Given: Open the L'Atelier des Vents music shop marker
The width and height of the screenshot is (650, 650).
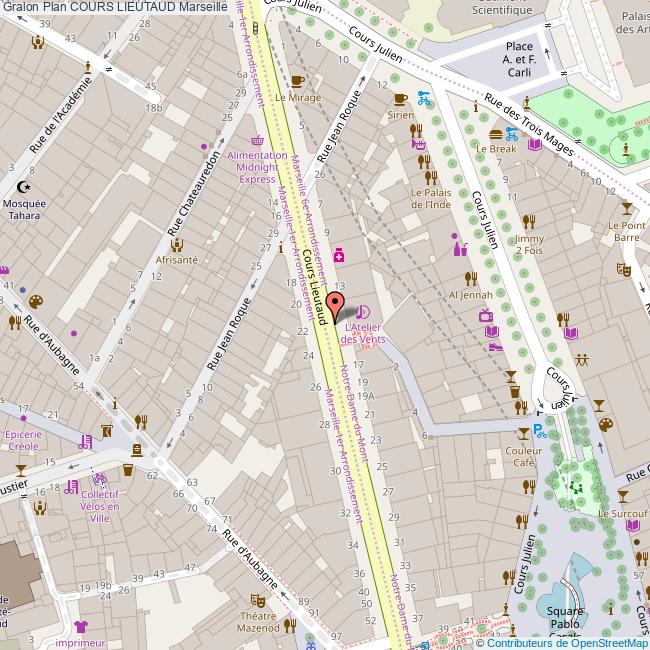Looking at the screenshot, I should coord(361,311).
